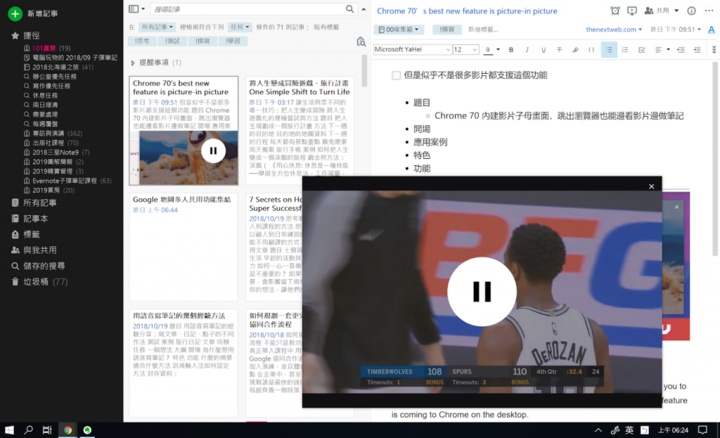Expand more toolbar options with double chevron
This screenshot has height=438, width=720.
click(x=714, y=50)
